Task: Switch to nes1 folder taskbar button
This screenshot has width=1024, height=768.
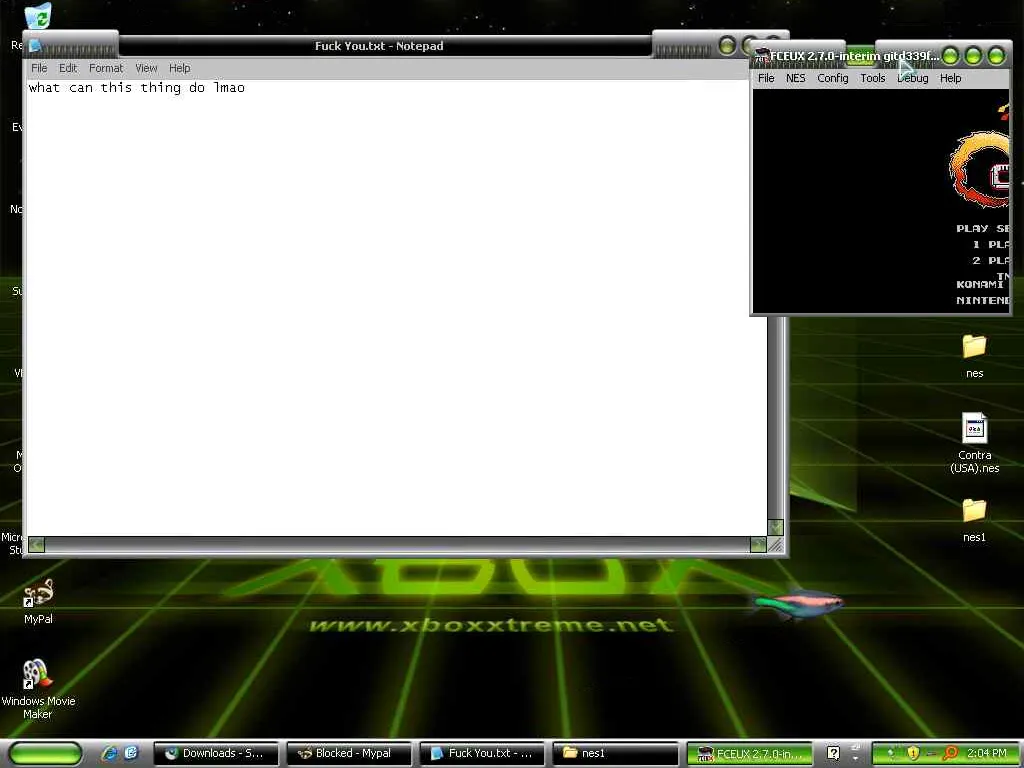Action: tap(616, 753)
